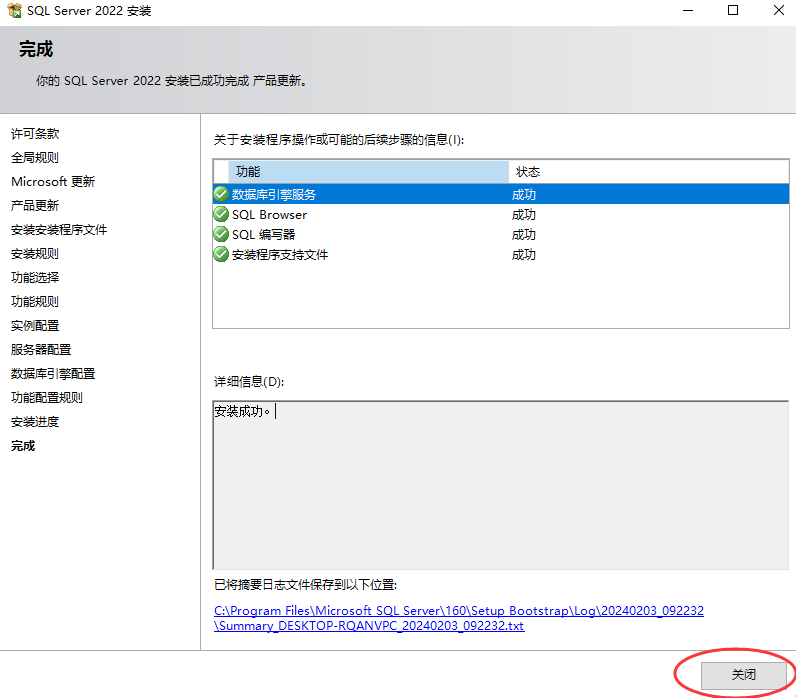
Task: Click the 许可条款 step in sidebar
Action: tap(35, 134)
